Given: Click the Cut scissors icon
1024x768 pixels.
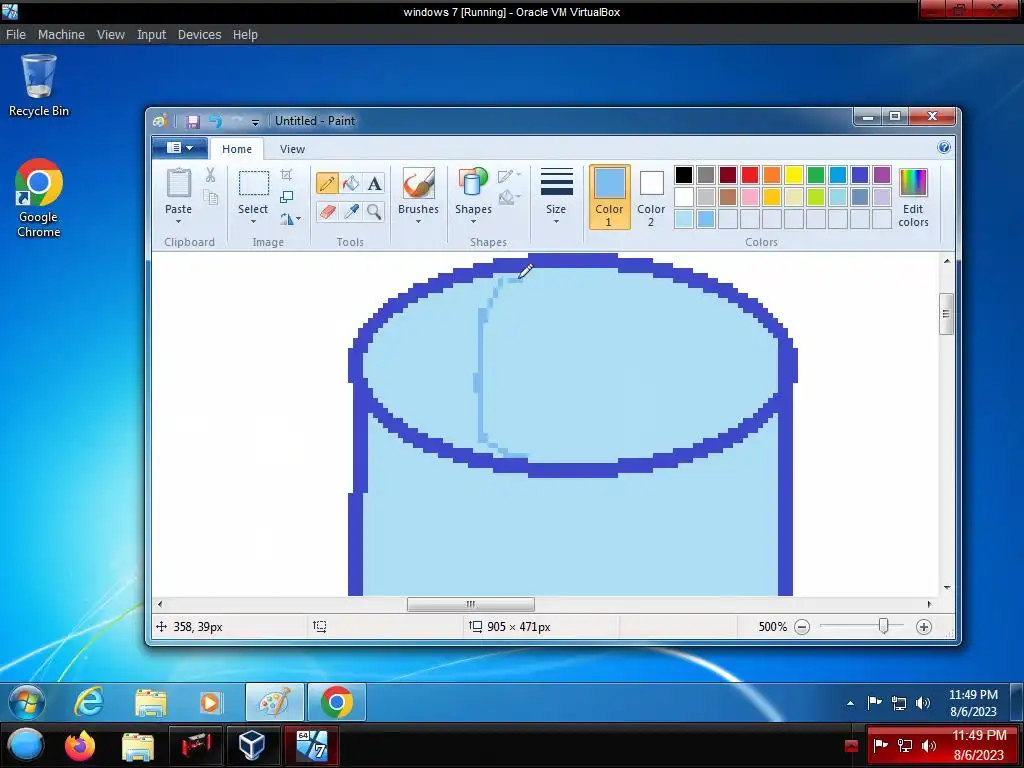Looking at the screenshot, I should [210, 174].
